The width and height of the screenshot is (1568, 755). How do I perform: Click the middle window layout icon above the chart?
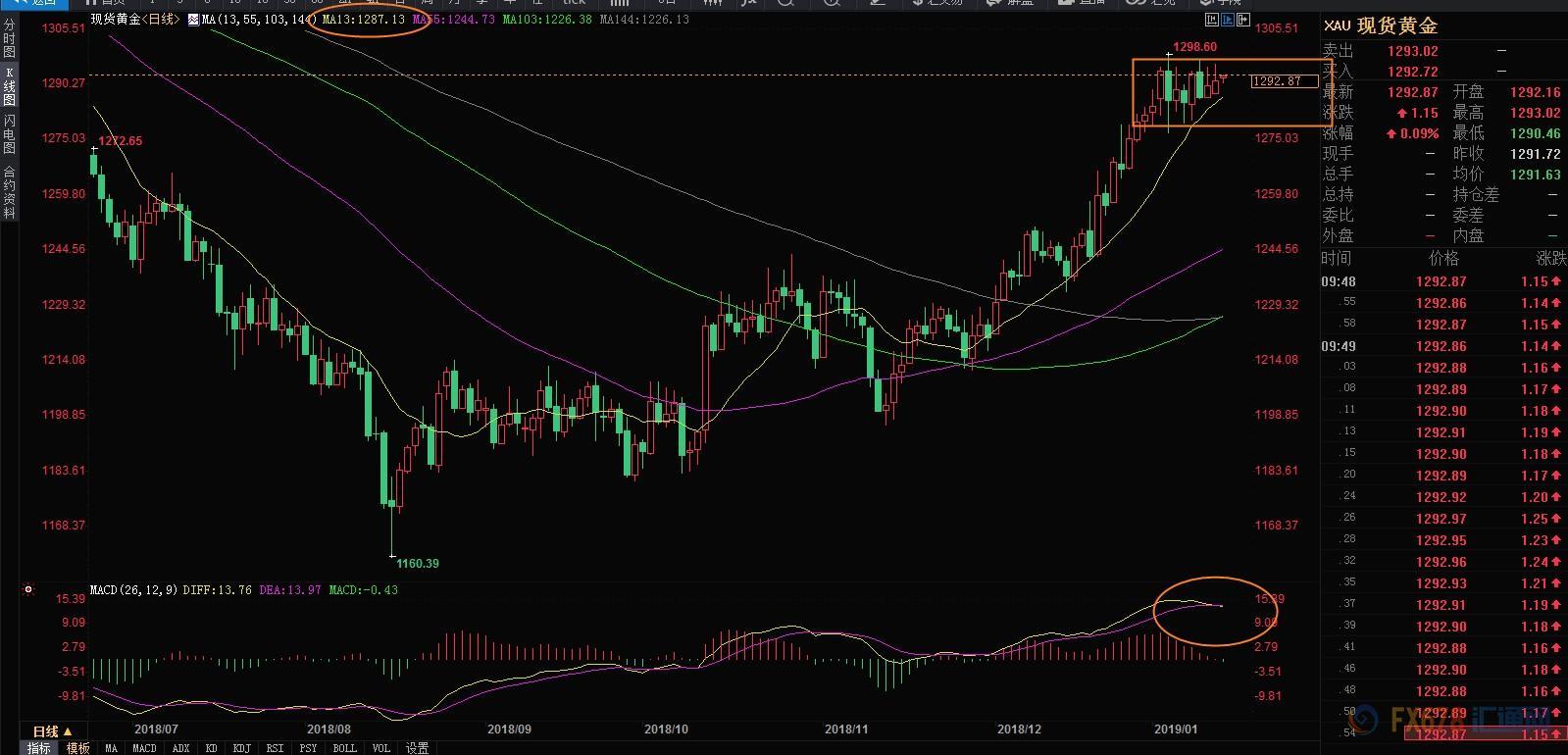click(x=1229, y=19)
